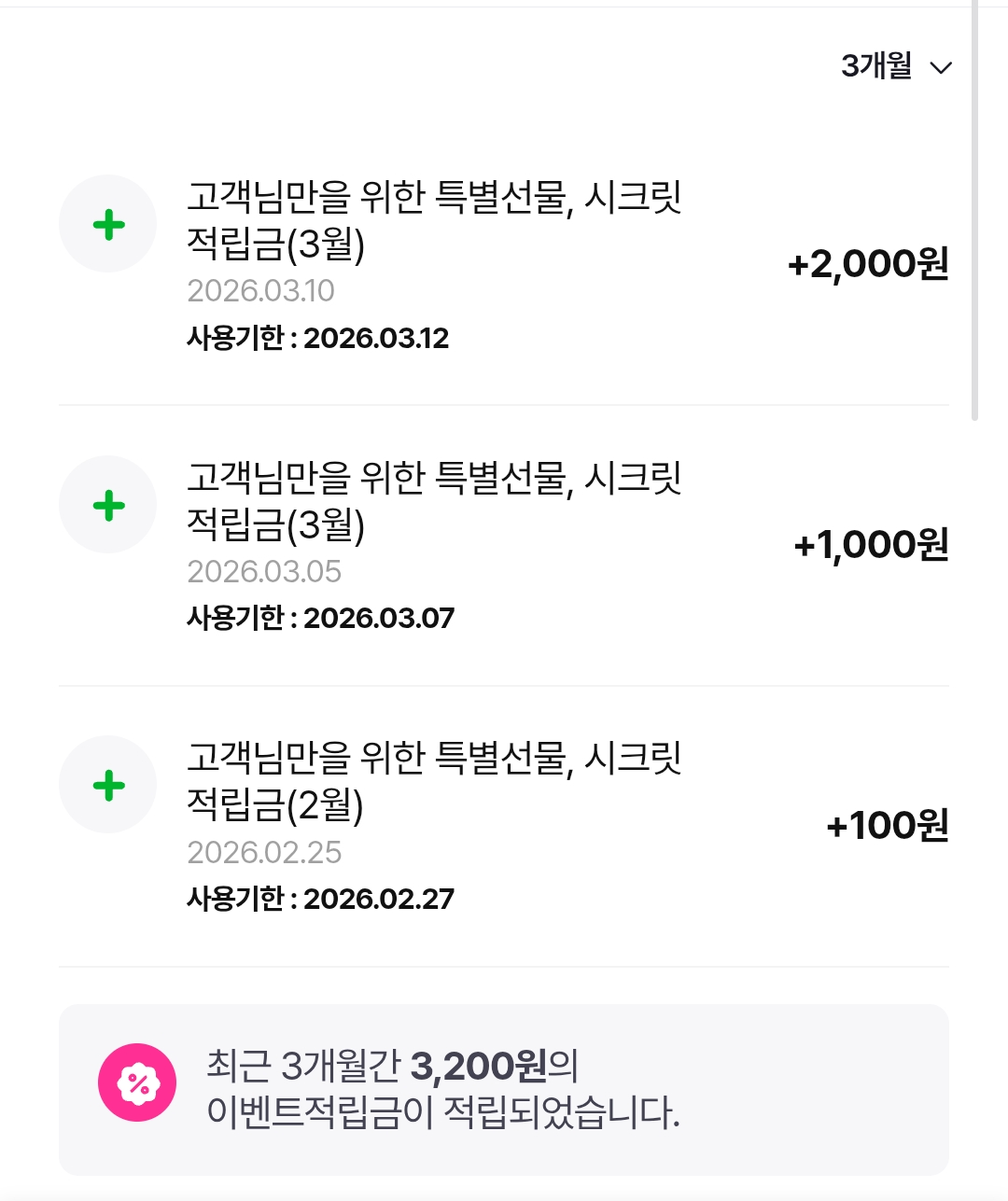Viewport: 1008px width, 1201px height.
Task: Select the 시크릿 적립금(2월) entry title
Action: tap(434, 782)
